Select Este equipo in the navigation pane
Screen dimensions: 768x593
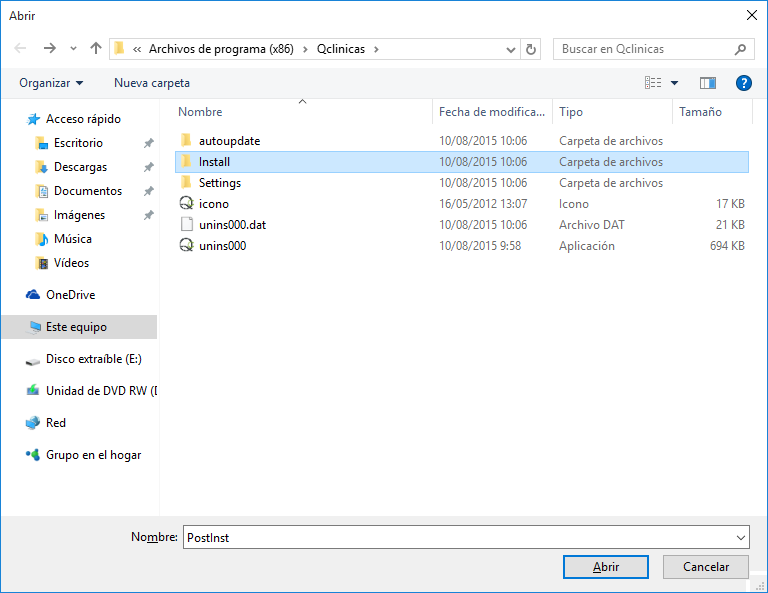click(76, 327)
